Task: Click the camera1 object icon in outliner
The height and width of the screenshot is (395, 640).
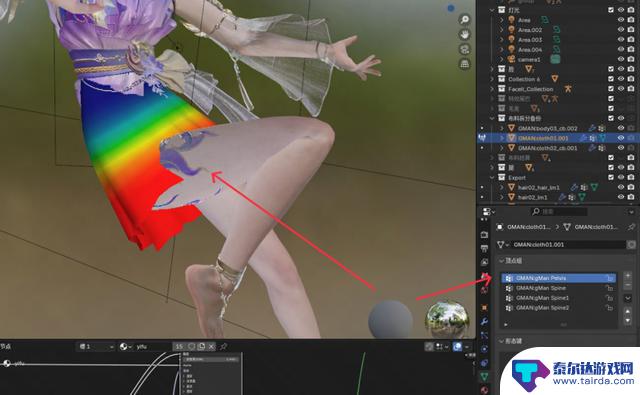Action: [511, 59]
